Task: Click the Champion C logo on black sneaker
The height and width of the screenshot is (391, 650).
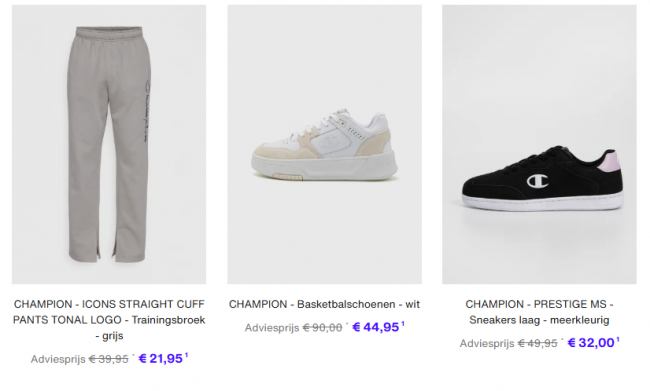Action: (537, 181)
